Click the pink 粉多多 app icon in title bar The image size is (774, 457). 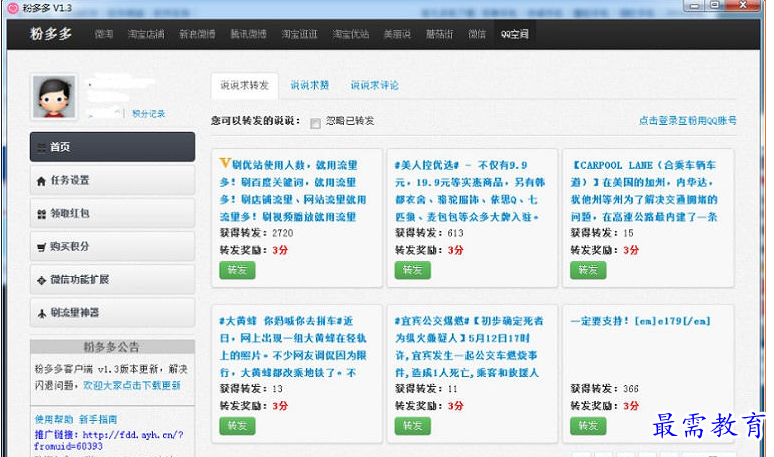point(13,8)
